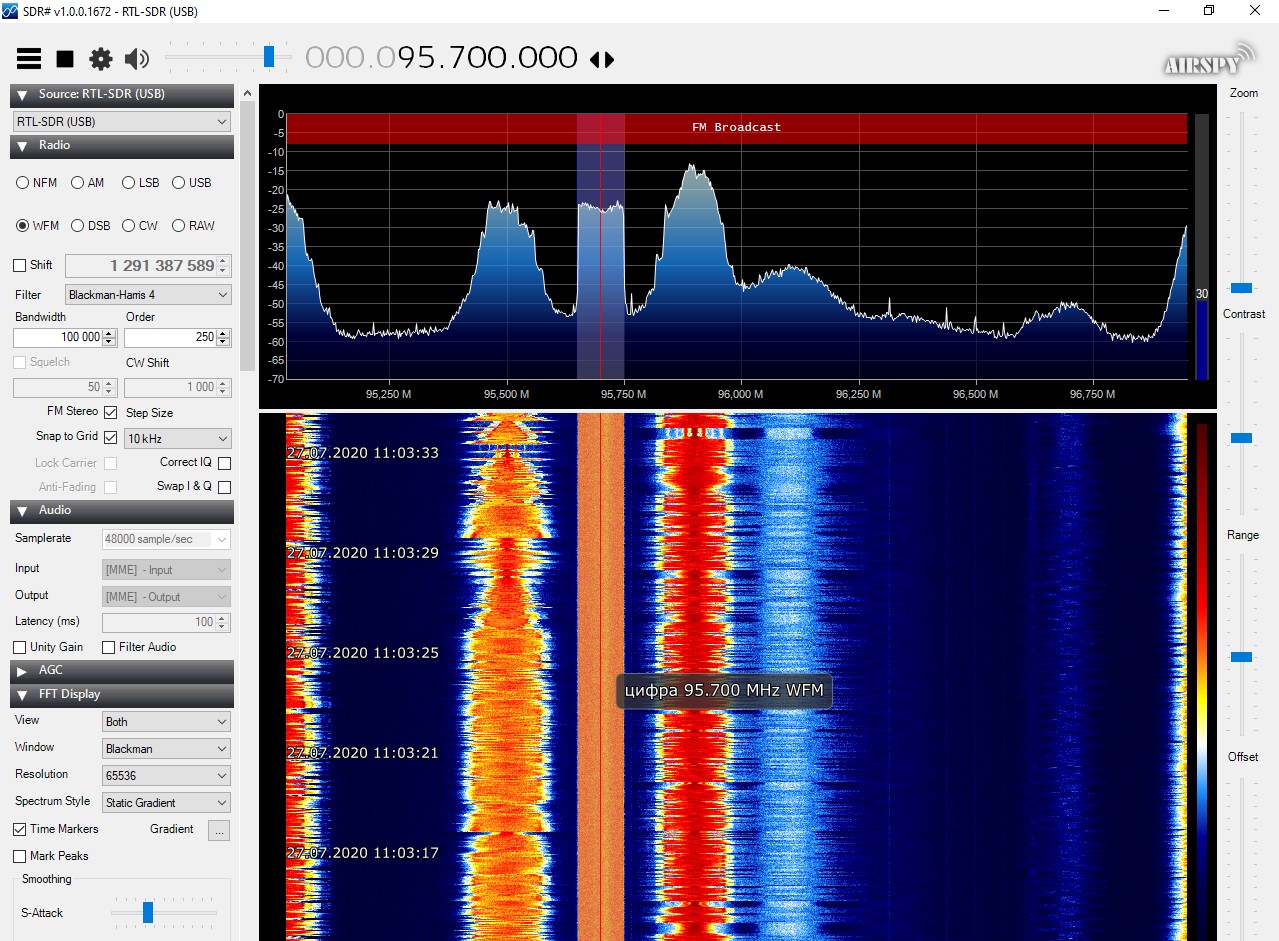Enable the Unity Gain checkbox
The width and height of the screenshot is (1279, 941).
(x=20, y=648)
